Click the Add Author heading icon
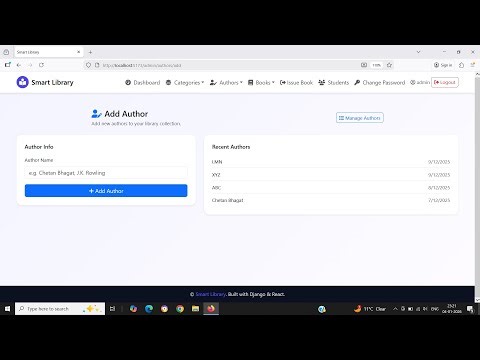 96,114
